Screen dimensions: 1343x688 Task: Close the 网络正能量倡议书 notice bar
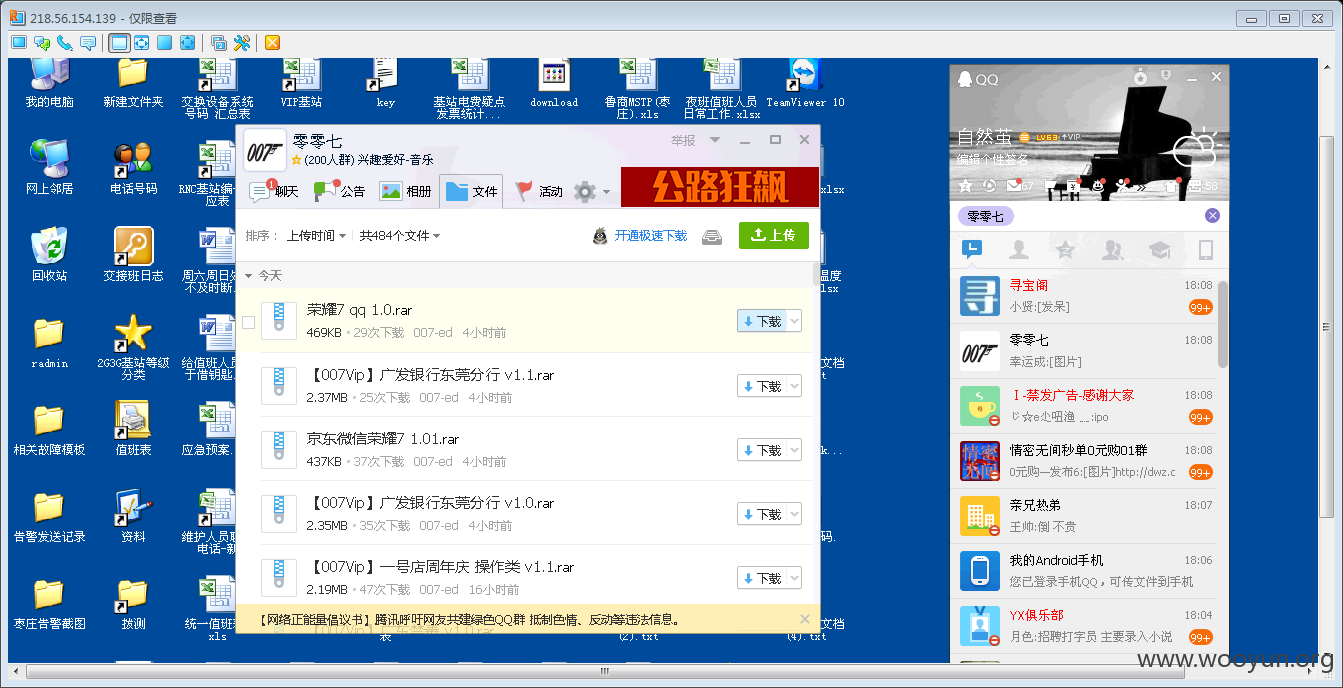pos(805,620)
